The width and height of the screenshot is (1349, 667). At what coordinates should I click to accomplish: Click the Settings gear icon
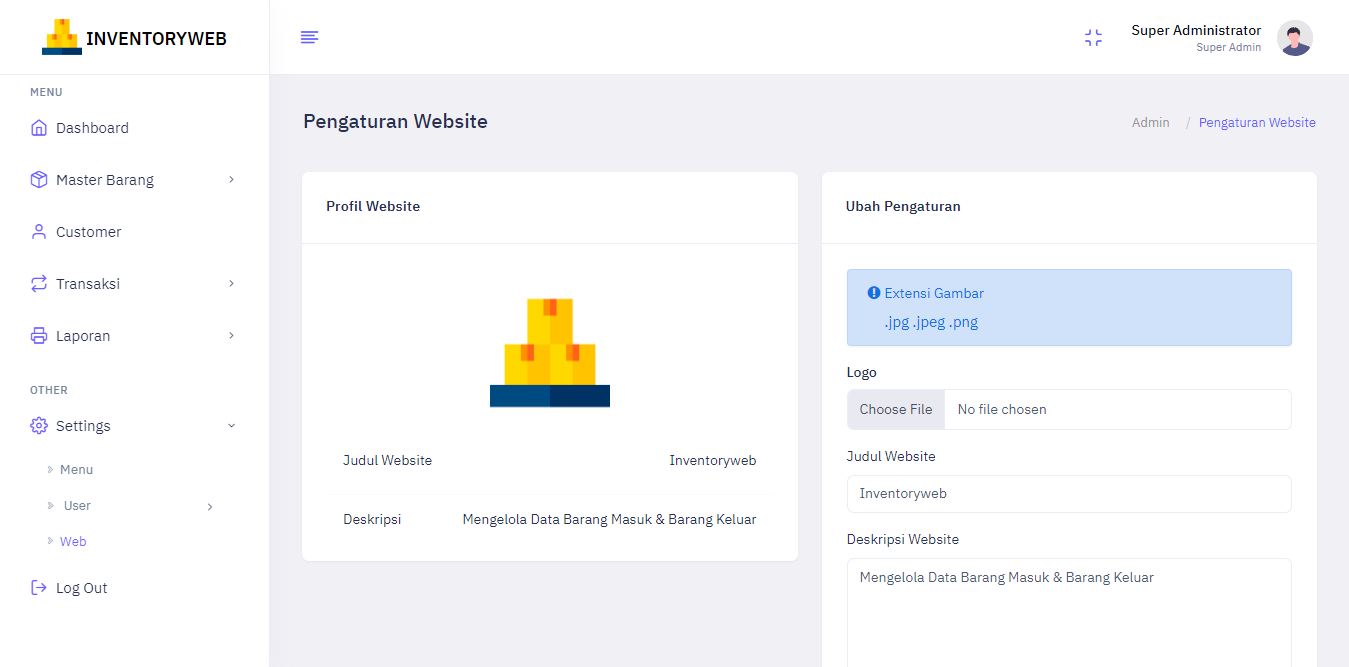click(38, 425)
